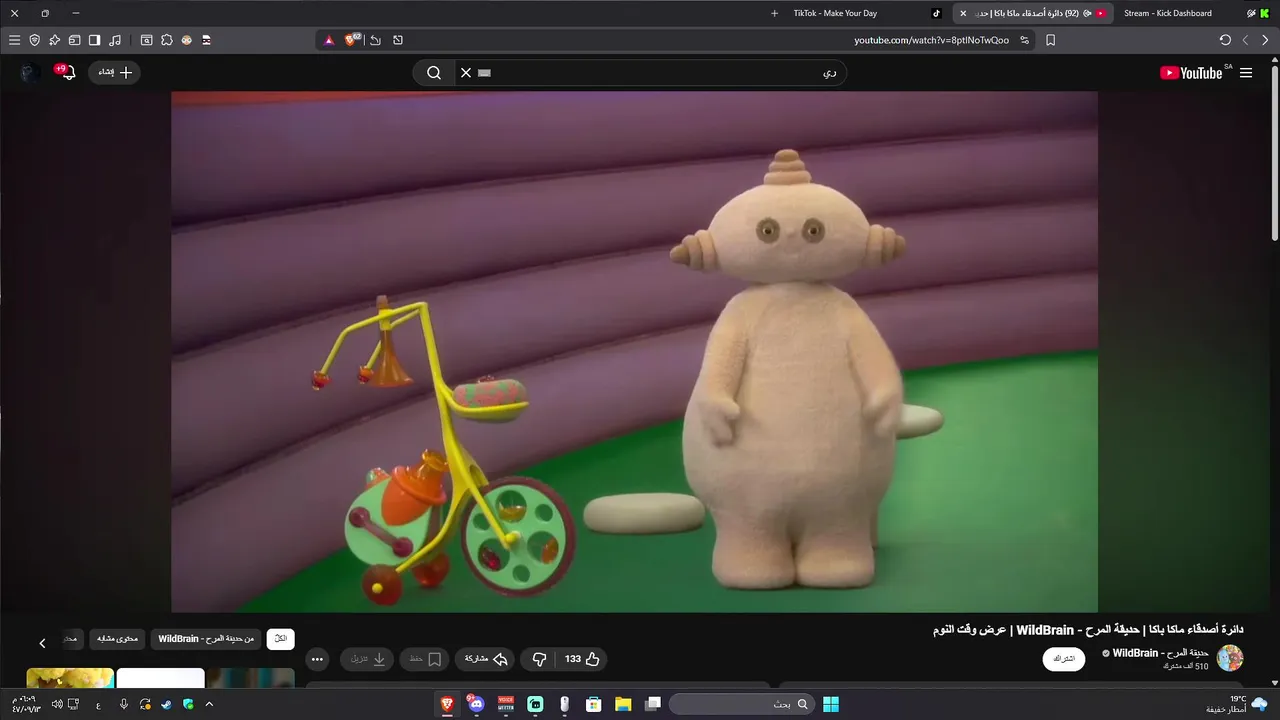Open the Brave main hamburger menu
The image size is (1280, 720).
coord(14,40)
